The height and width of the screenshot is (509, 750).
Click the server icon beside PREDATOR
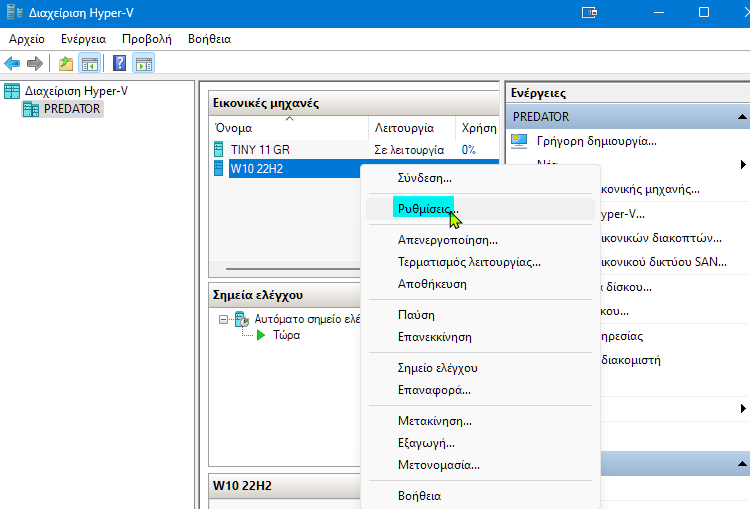click(x=31, y=109)
